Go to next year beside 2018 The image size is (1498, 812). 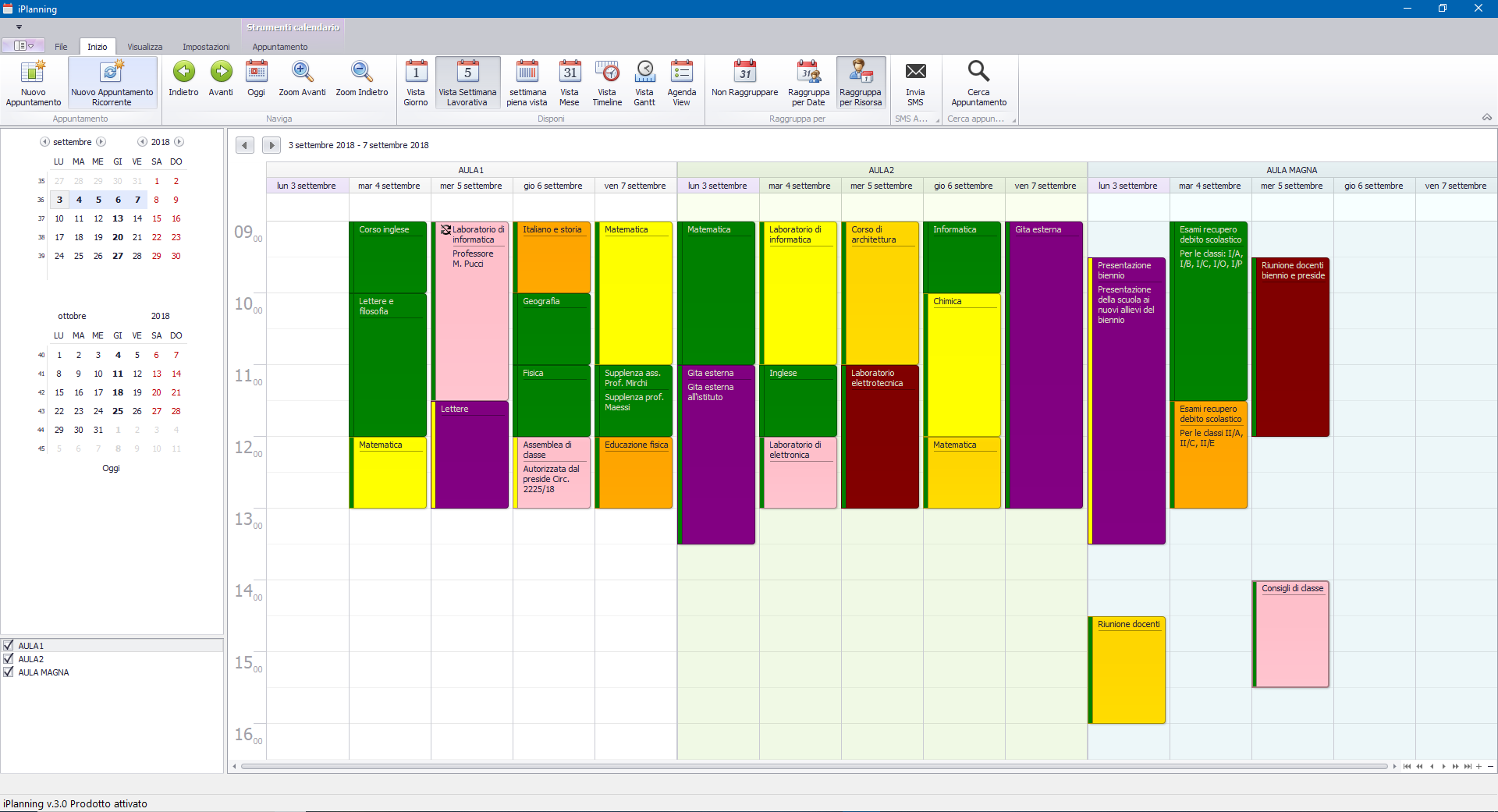[x=179, y=142]
